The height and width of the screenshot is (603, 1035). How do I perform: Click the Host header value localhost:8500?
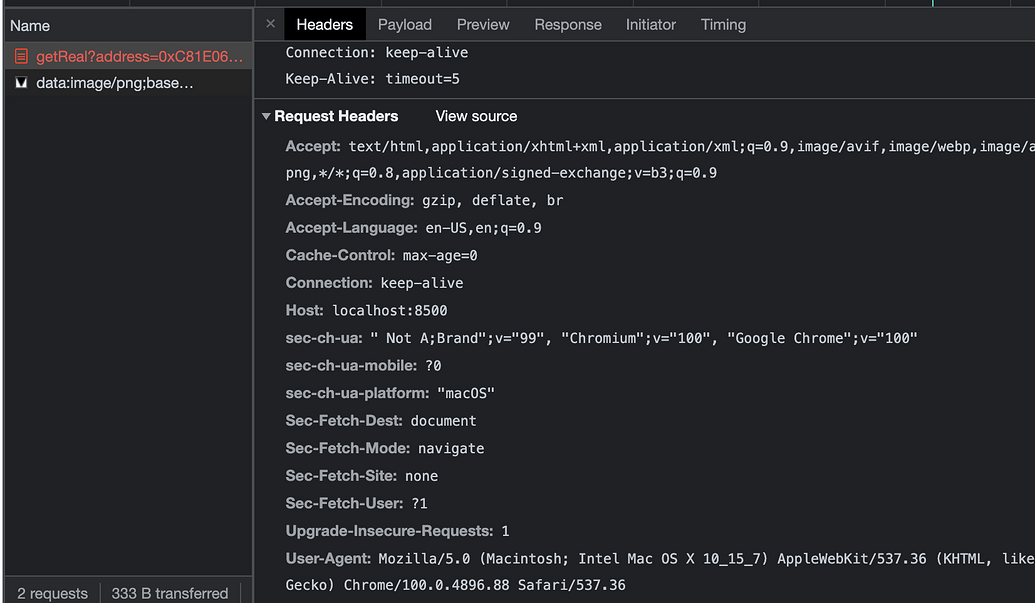(x=390, y=311)
